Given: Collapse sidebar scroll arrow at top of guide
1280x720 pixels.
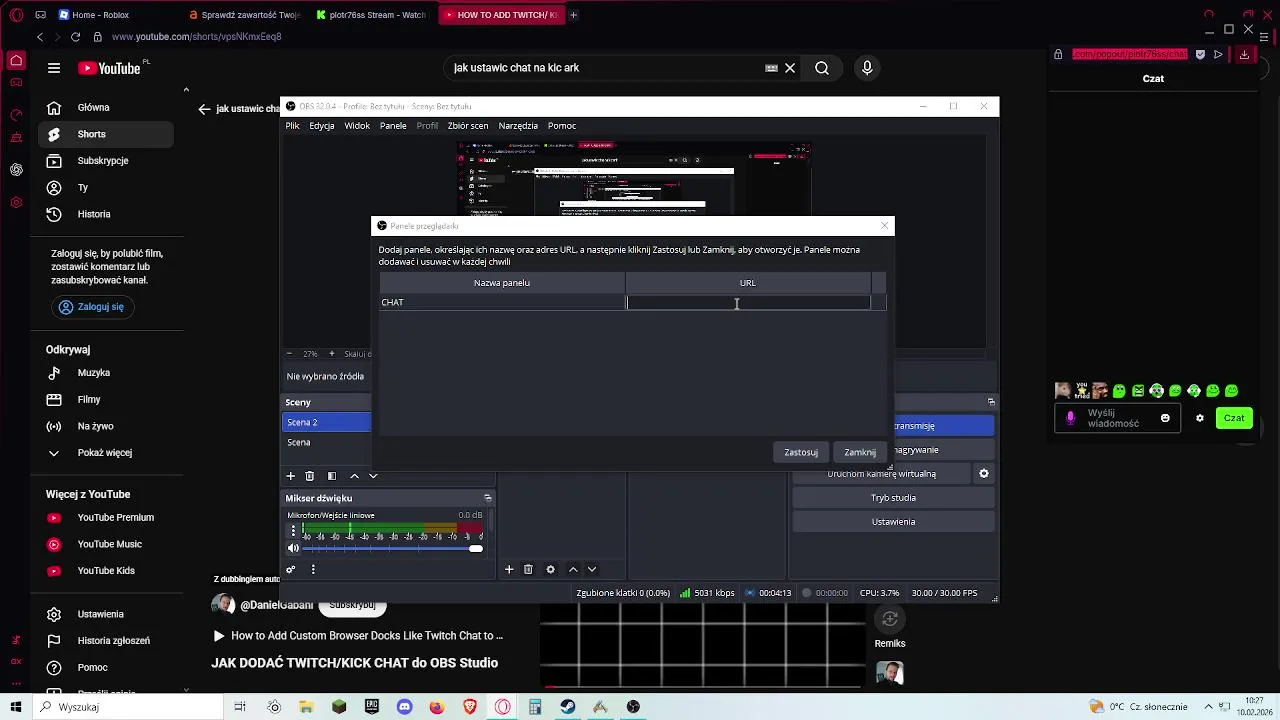Looking at the screenshot, I should point(186,90).
